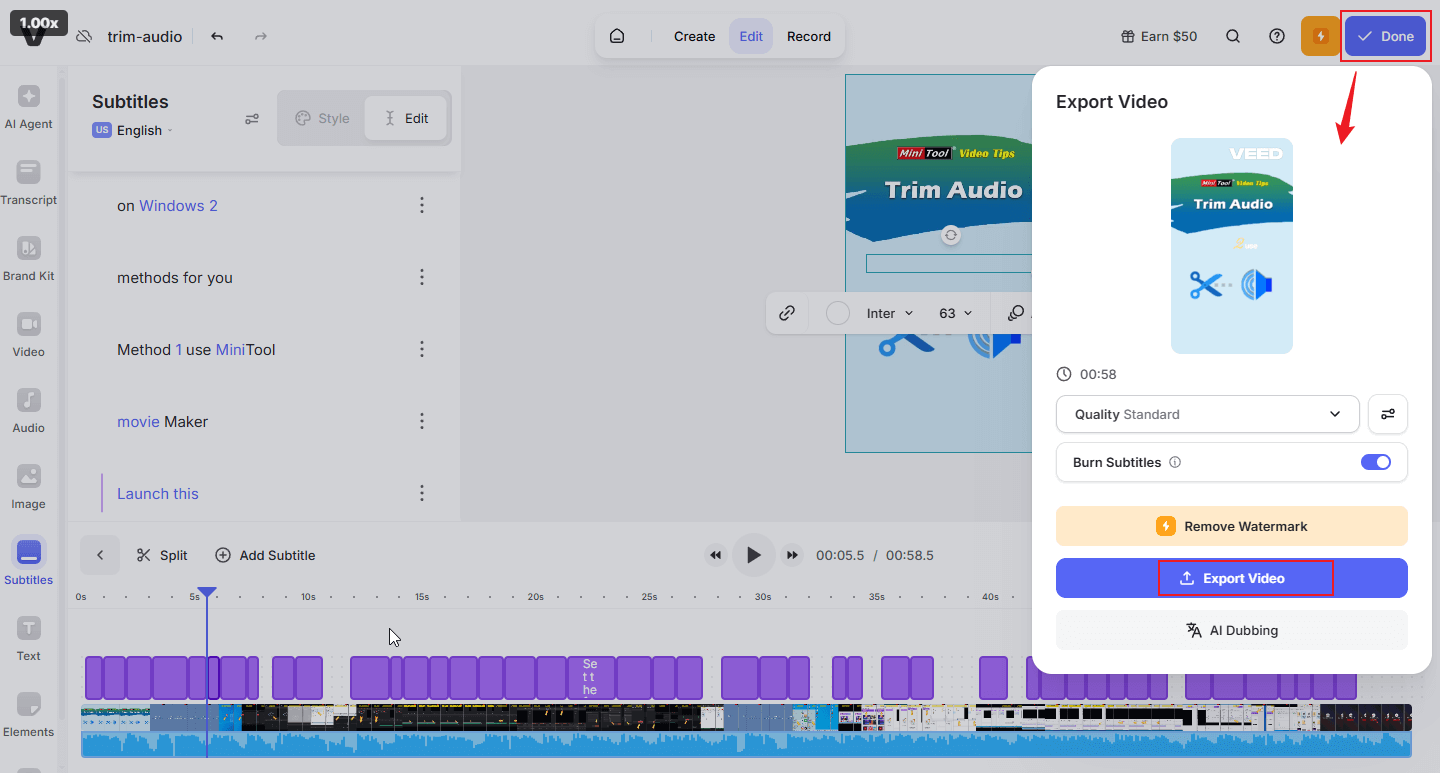The image size is (1440, 773).
Task: Open the AI Agent sidebar panel
Action: coord(29,107)
